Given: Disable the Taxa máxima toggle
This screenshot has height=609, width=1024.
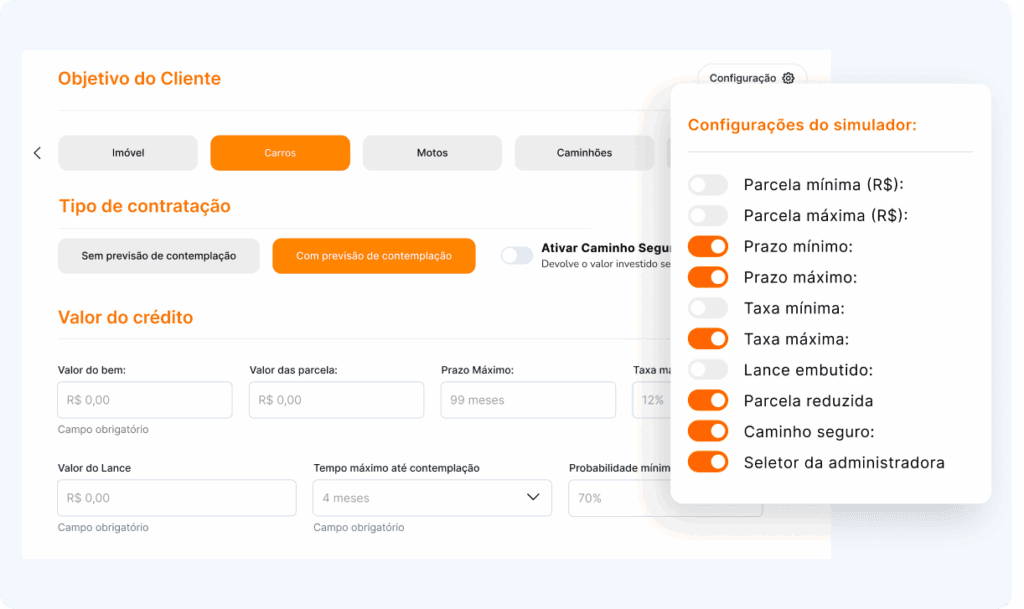Looking at the screenshot, I should 708,339.
